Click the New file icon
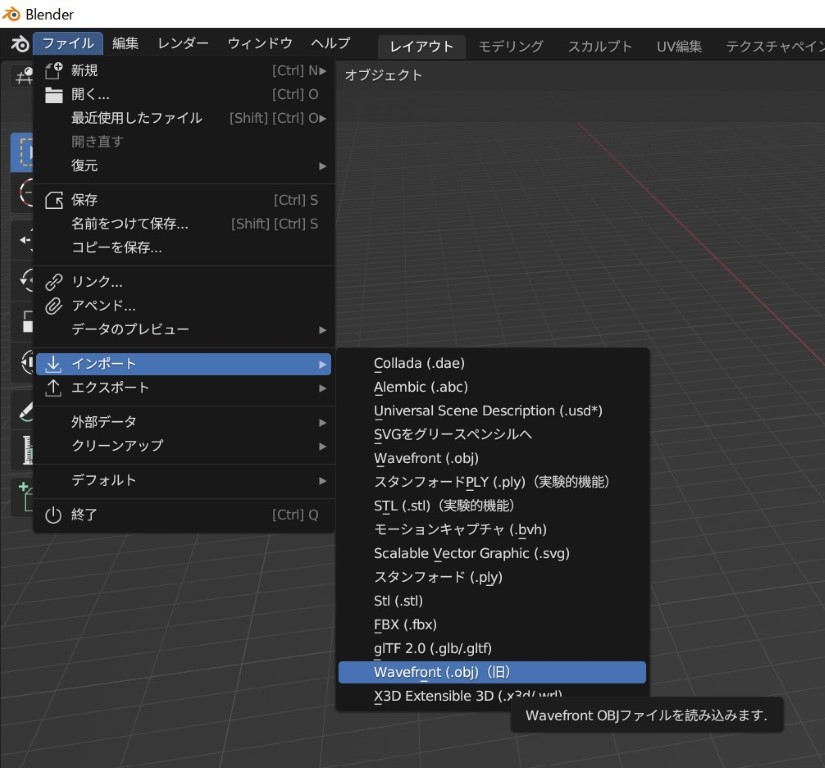 54,71
